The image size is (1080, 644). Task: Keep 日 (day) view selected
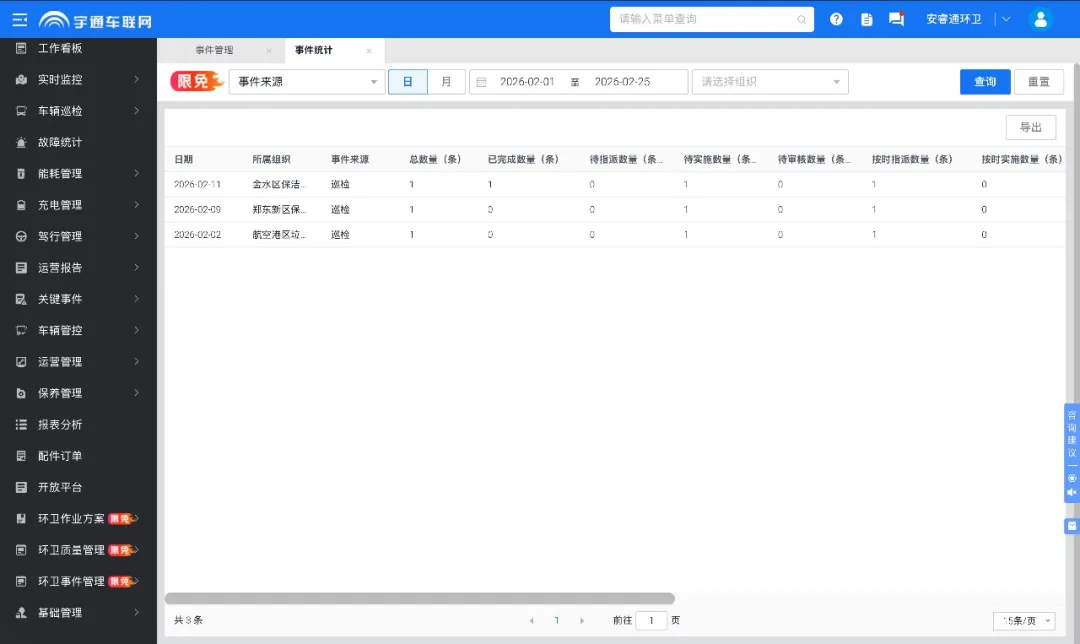407,81
